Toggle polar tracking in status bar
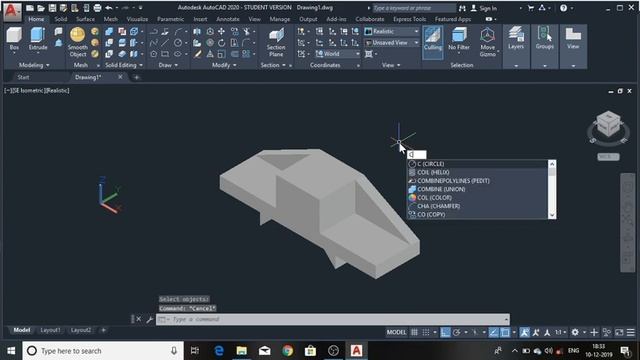640x360 pixels. coord(456,332)
